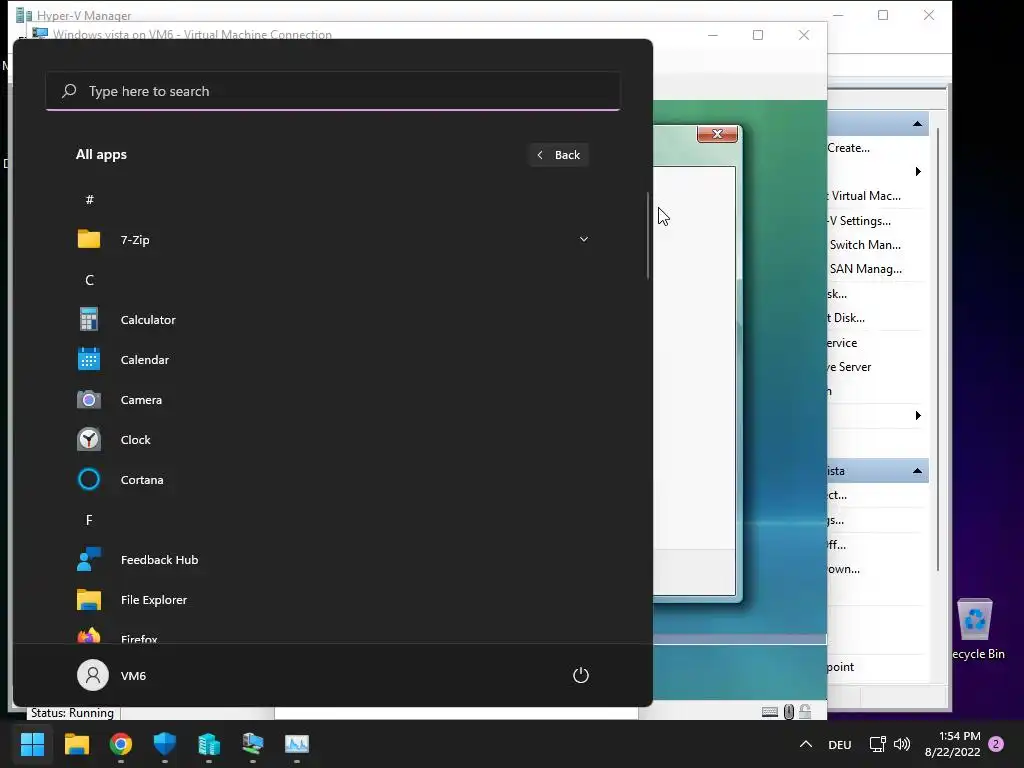Select the F letter header
Image resolution: width=1024 pixels, height=768 pixels.
89,520
